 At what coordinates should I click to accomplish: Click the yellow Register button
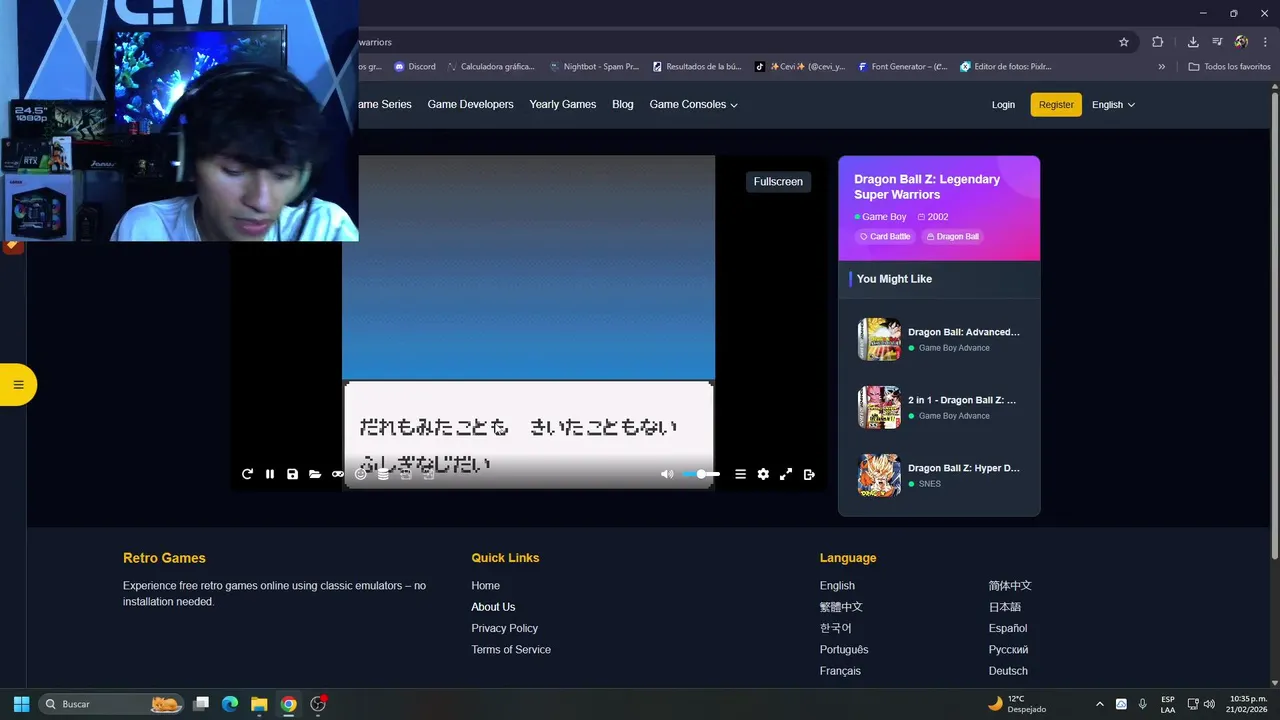pyautogui.click(x=1056, y=105)
